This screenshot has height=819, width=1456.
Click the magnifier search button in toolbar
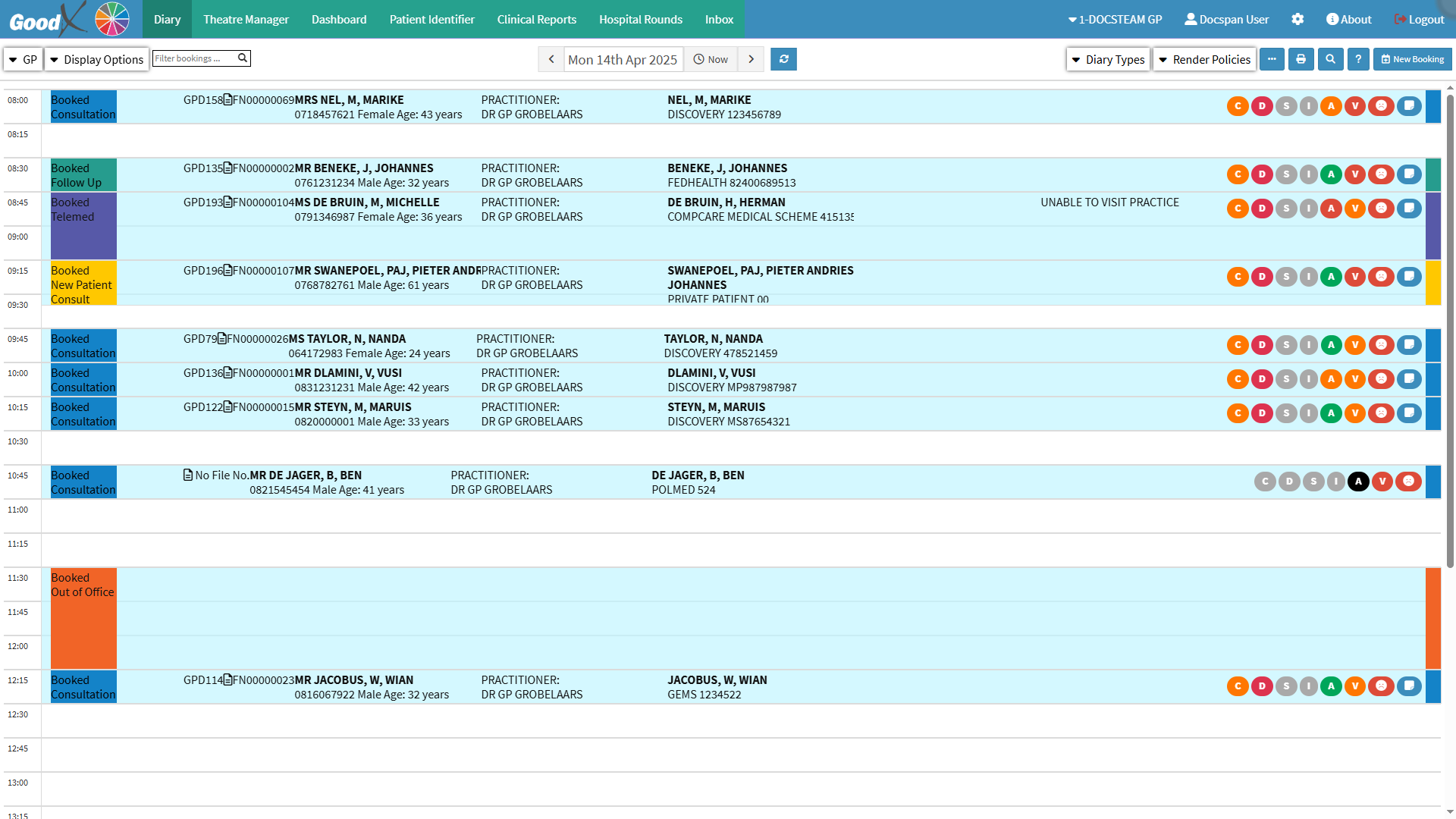(x=1330, y=59)
